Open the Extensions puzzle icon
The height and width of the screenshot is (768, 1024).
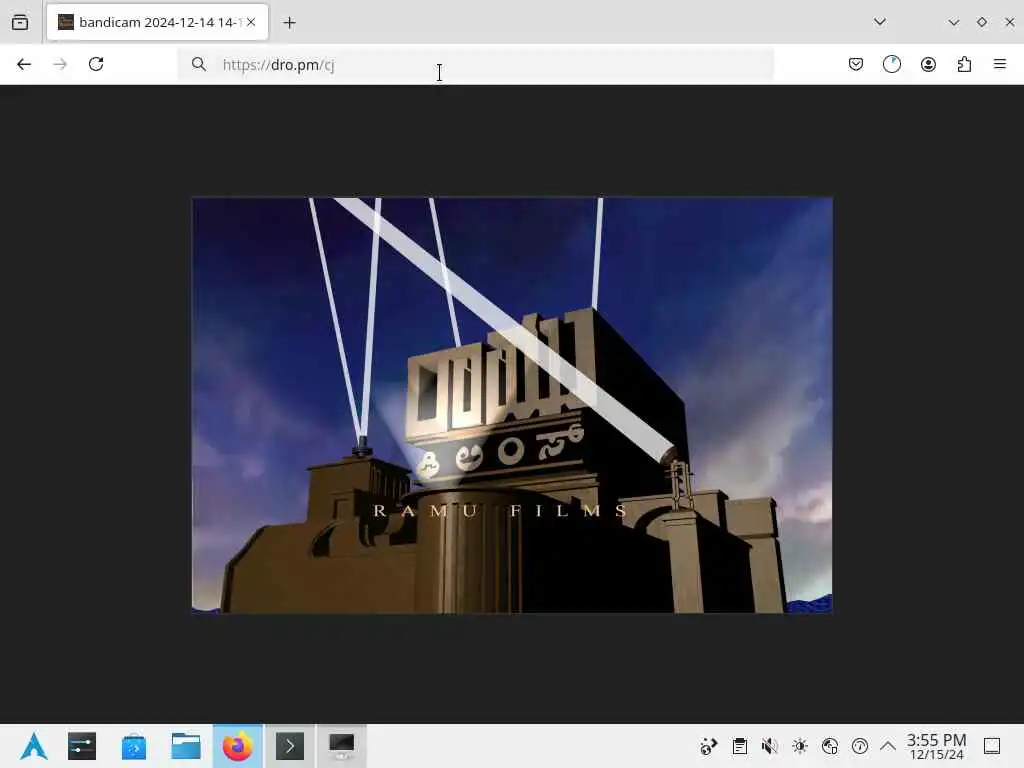(964, 64)
